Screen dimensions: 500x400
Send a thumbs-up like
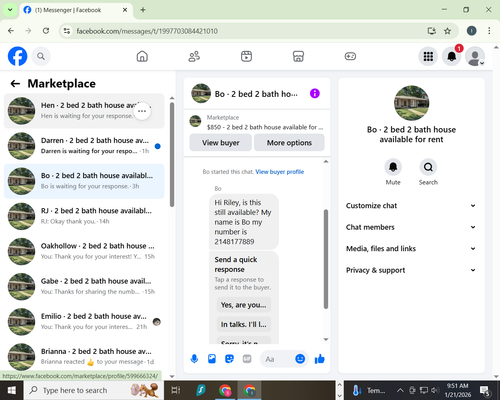coord(319,359)
